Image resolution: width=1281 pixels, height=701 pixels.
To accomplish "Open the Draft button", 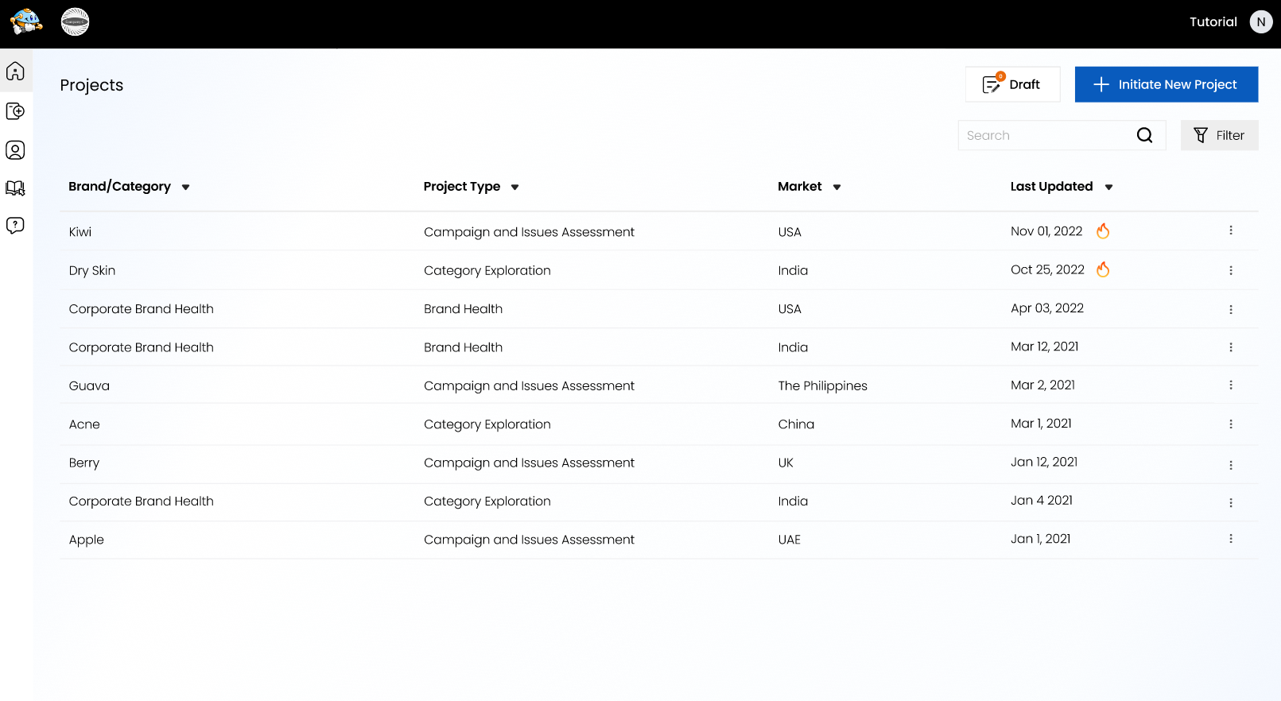I will 1012,85.
